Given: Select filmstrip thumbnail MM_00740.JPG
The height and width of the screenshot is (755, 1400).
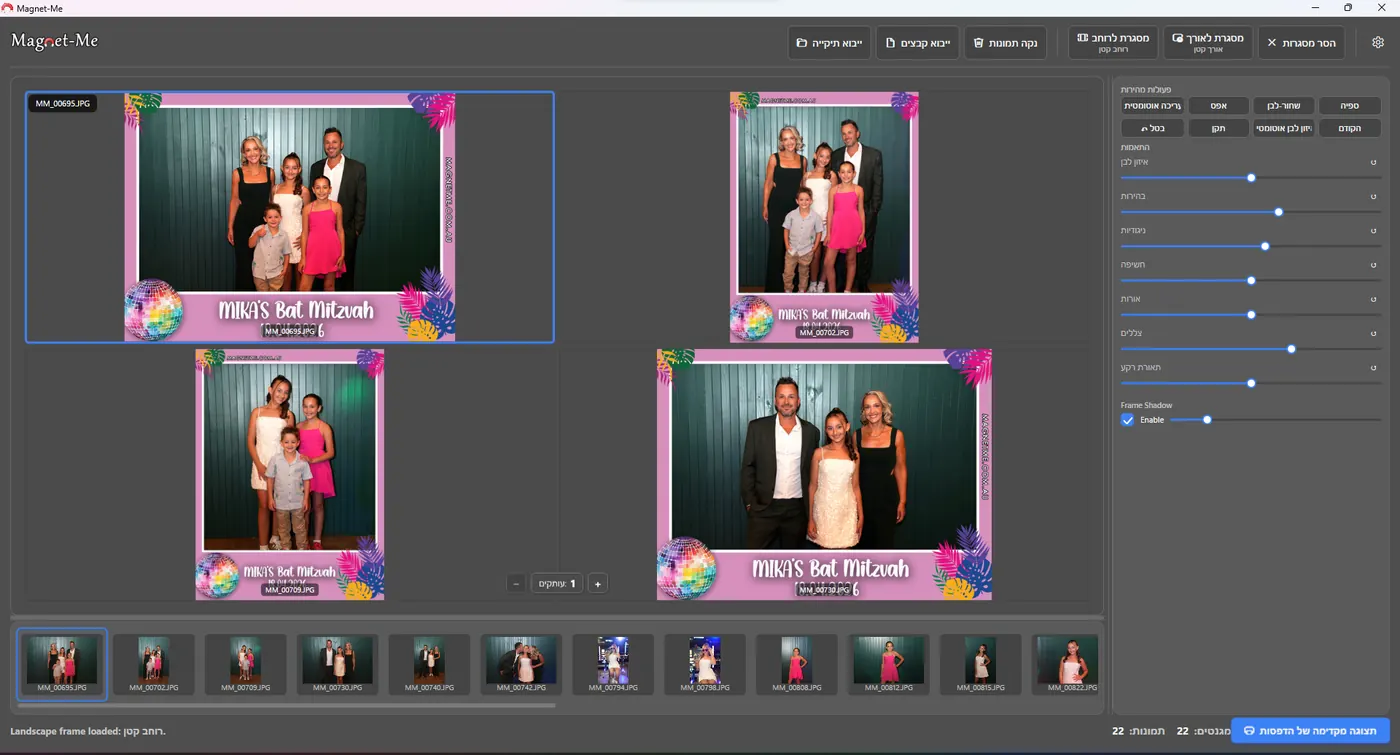Looking at the screenshot, I should tap(430, 664).
